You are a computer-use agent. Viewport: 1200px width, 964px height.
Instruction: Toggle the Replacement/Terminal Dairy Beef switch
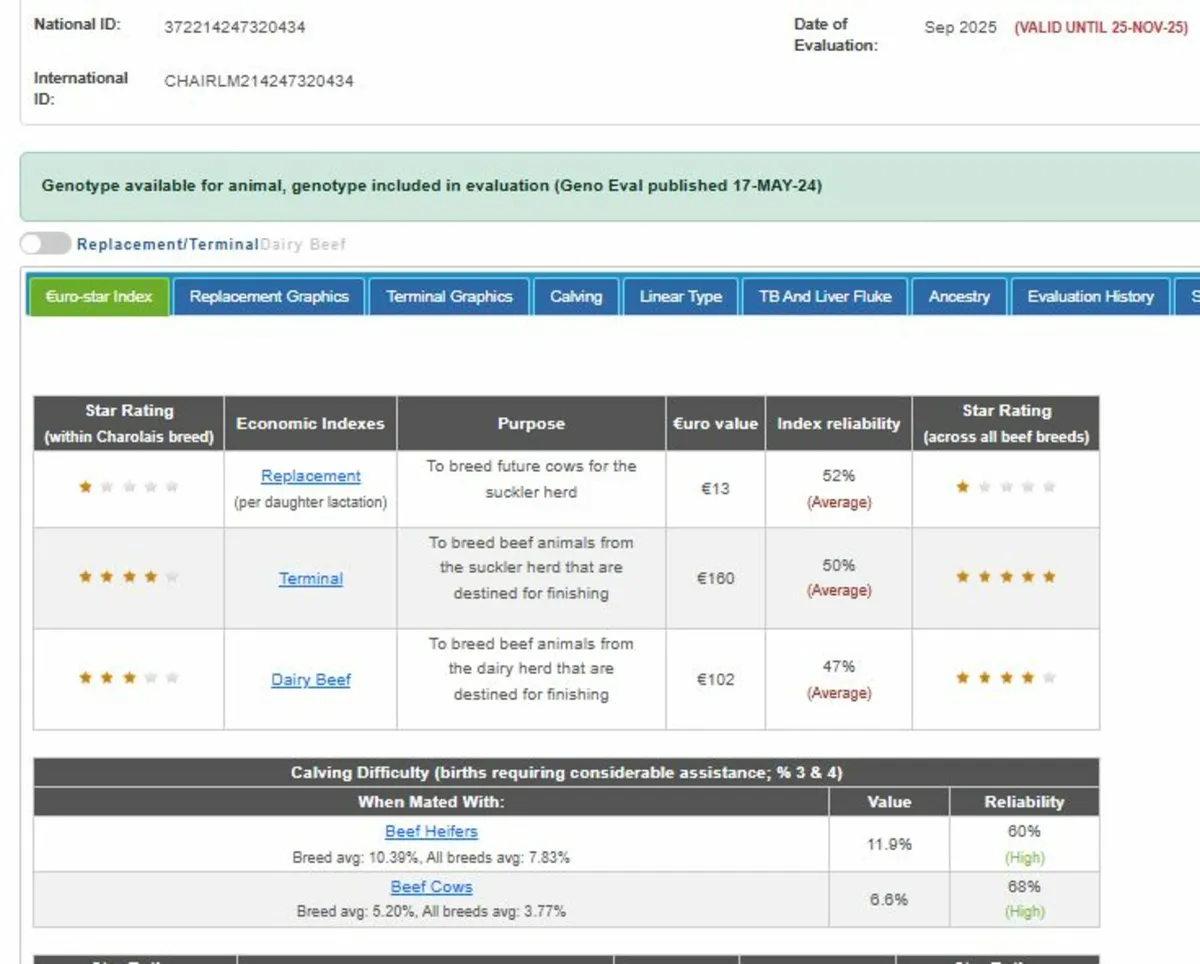click(45, 244)
